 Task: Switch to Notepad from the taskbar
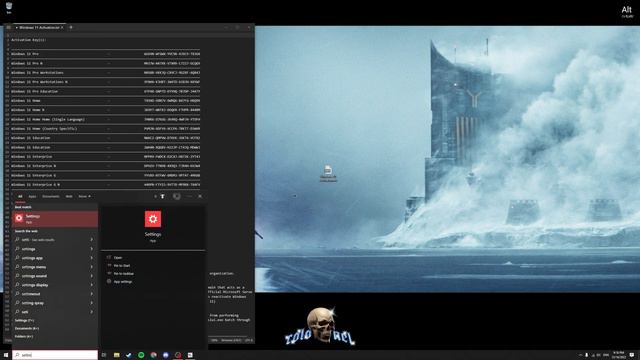(x=190, y=355)
